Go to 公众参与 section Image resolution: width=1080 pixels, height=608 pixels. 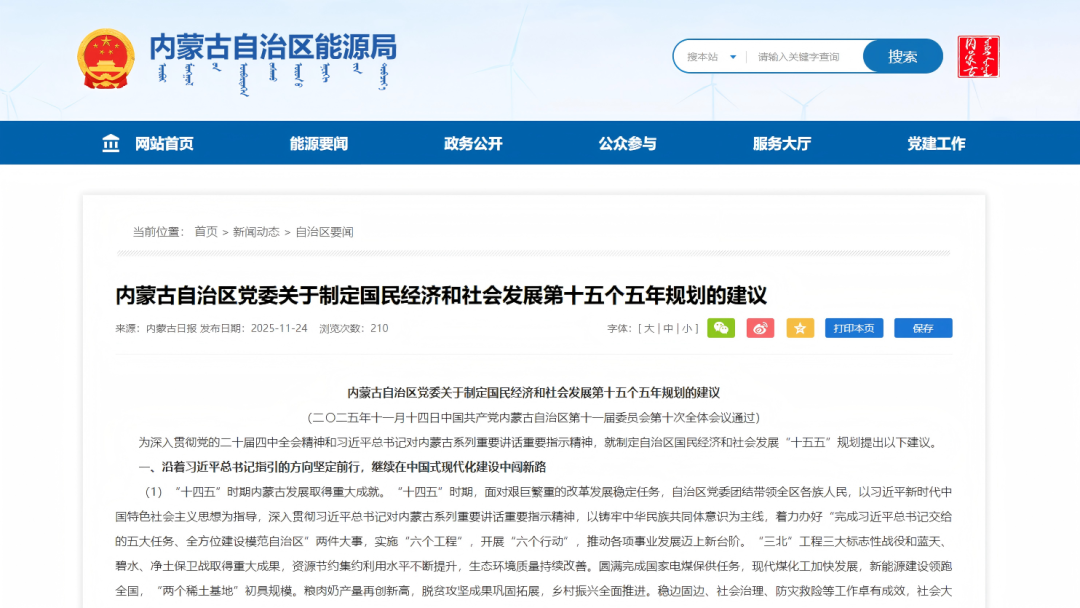coord(627,143)
